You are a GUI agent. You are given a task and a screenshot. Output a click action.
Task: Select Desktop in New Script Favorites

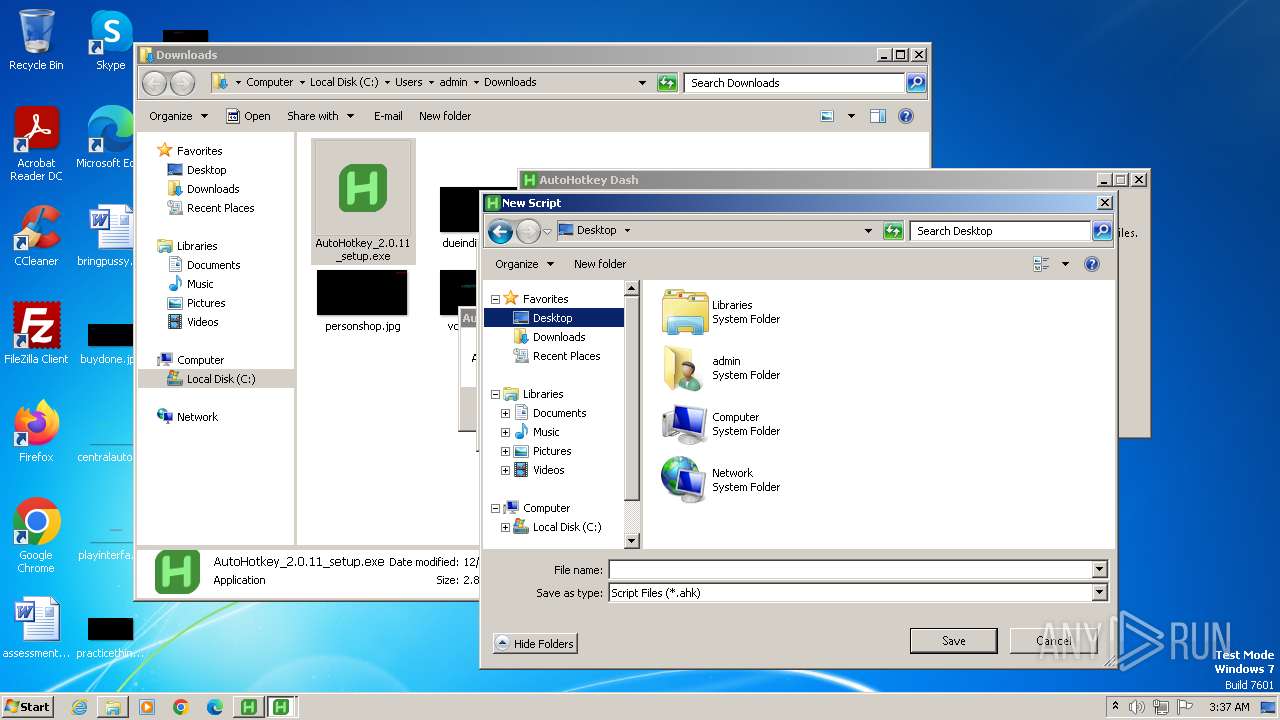coord(553,318)
